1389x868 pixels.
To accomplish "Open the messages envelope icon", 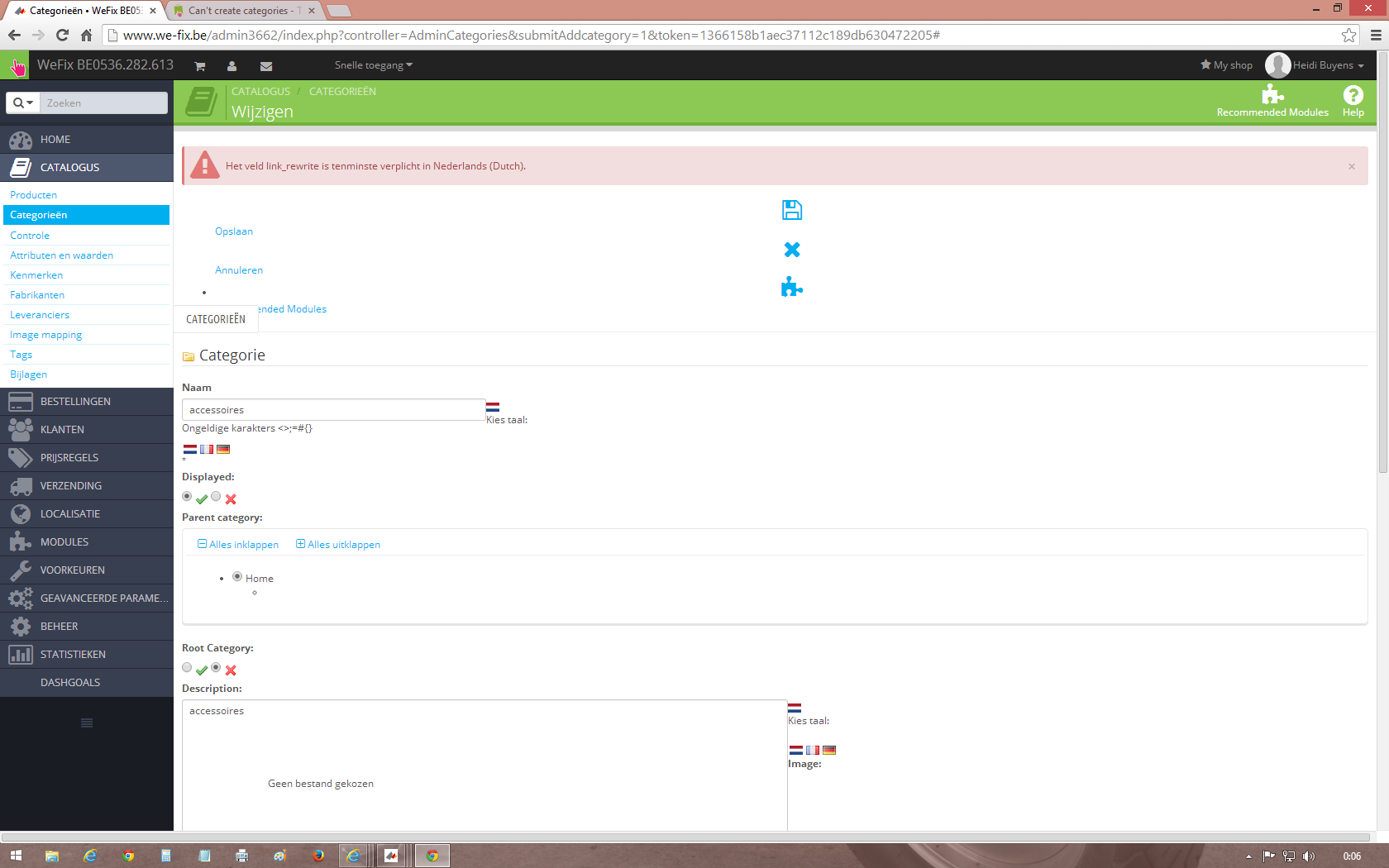I will pyautogui.click(x=265, y=66).
